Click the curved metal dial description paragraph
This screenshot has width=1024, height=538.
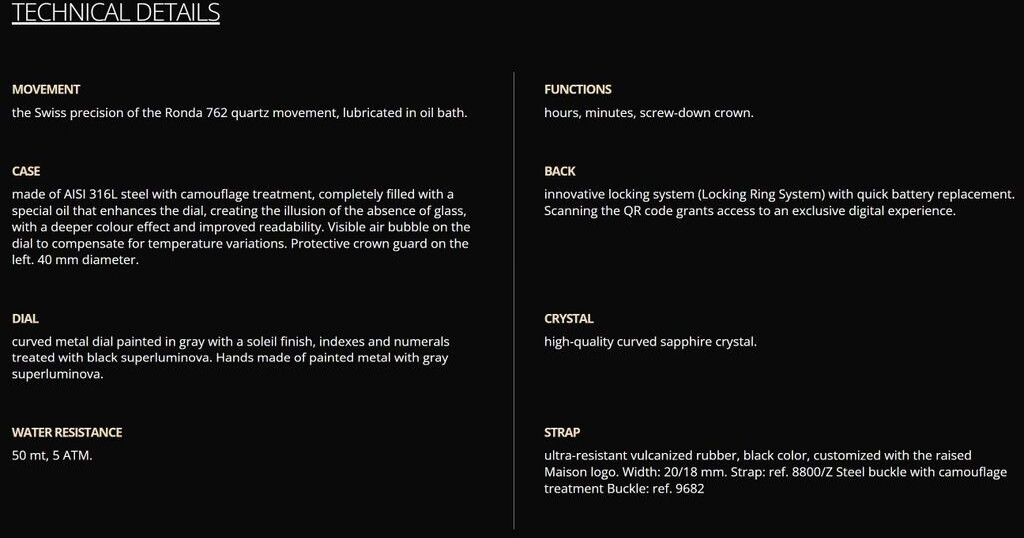[230, 358]
